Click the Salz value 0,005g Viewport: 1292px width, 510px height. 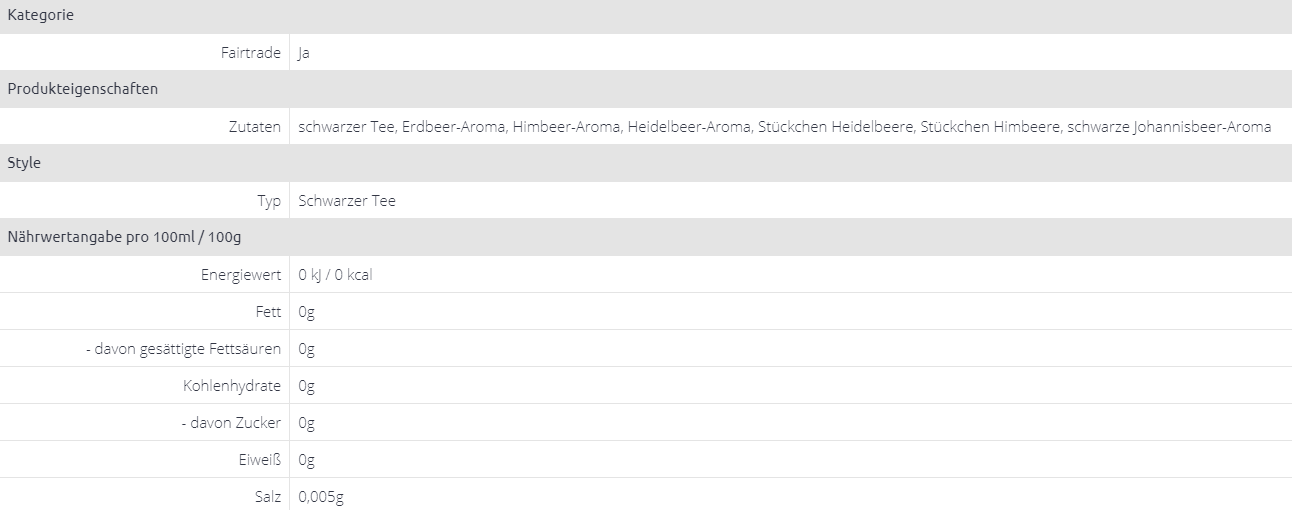(322, 497)
